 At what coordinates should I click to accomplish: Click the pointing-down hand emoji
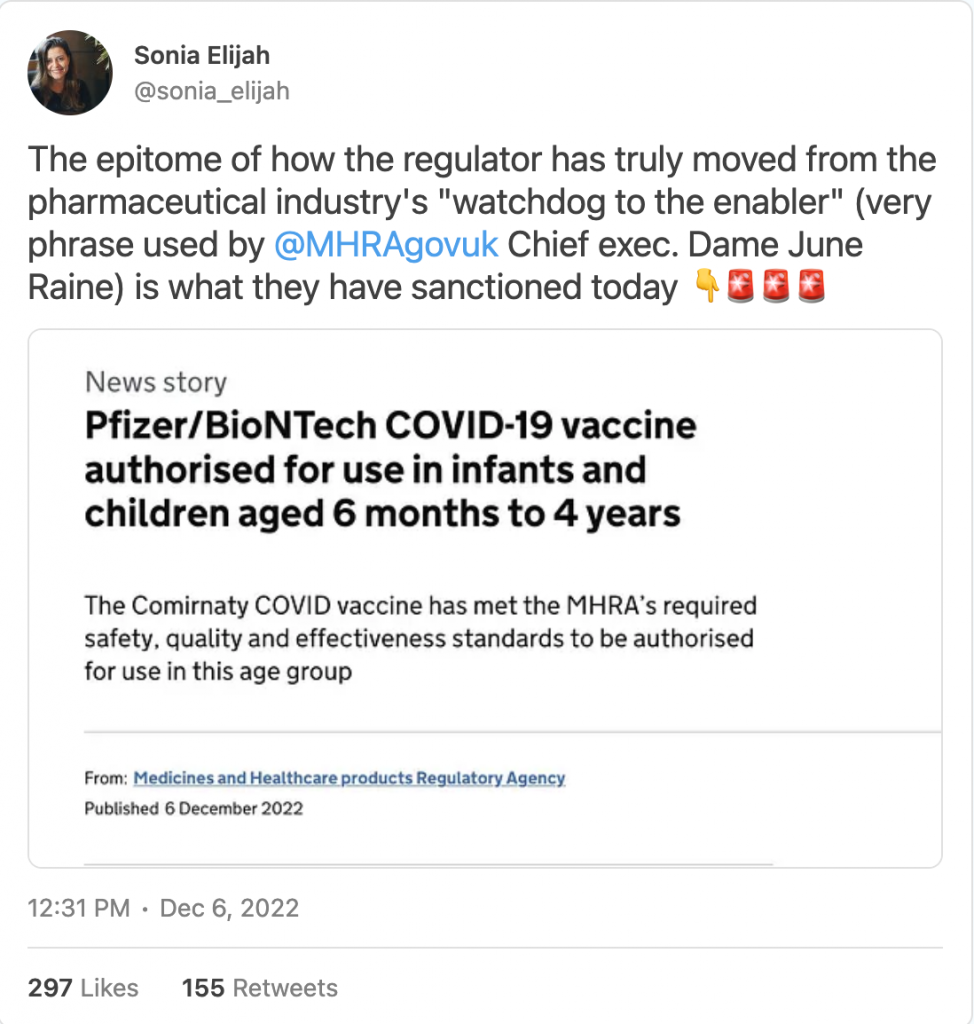pyautogui.click(x=707, y=288)
